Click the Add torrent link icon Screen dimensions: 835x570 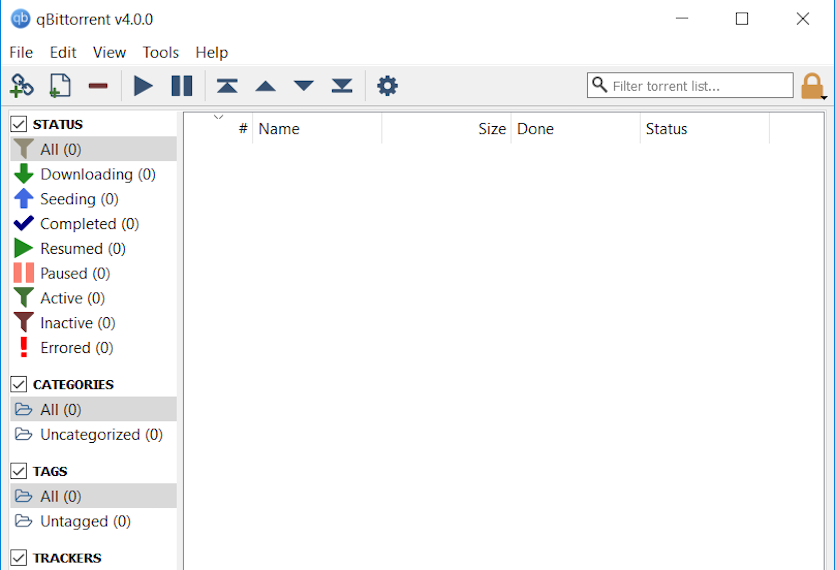22,86
